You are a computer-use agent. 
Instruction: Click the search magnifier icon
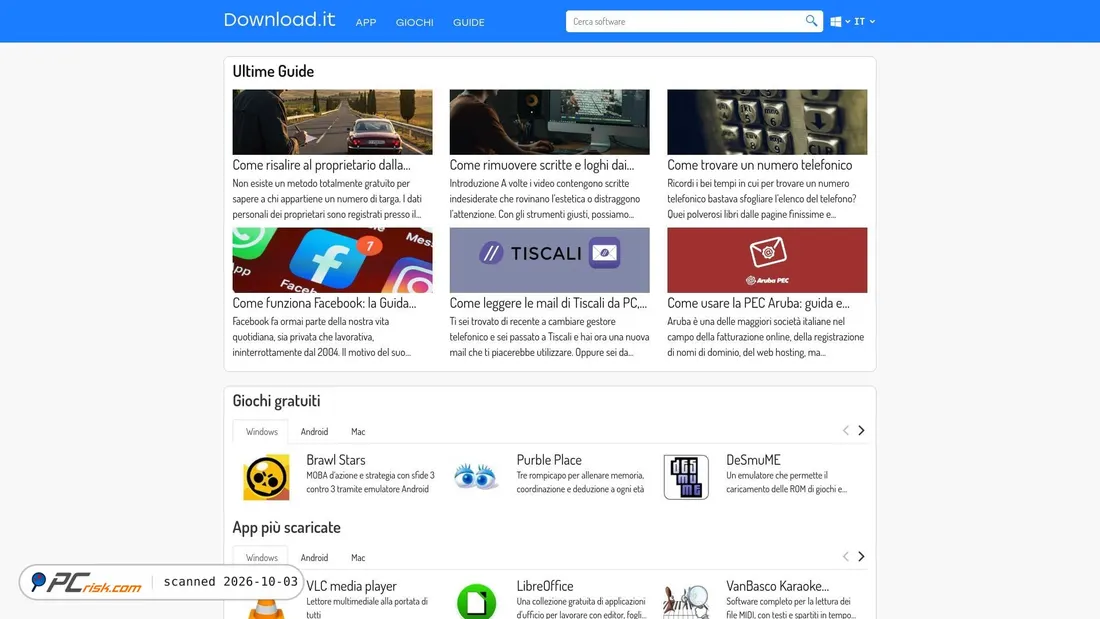(811, 21)
